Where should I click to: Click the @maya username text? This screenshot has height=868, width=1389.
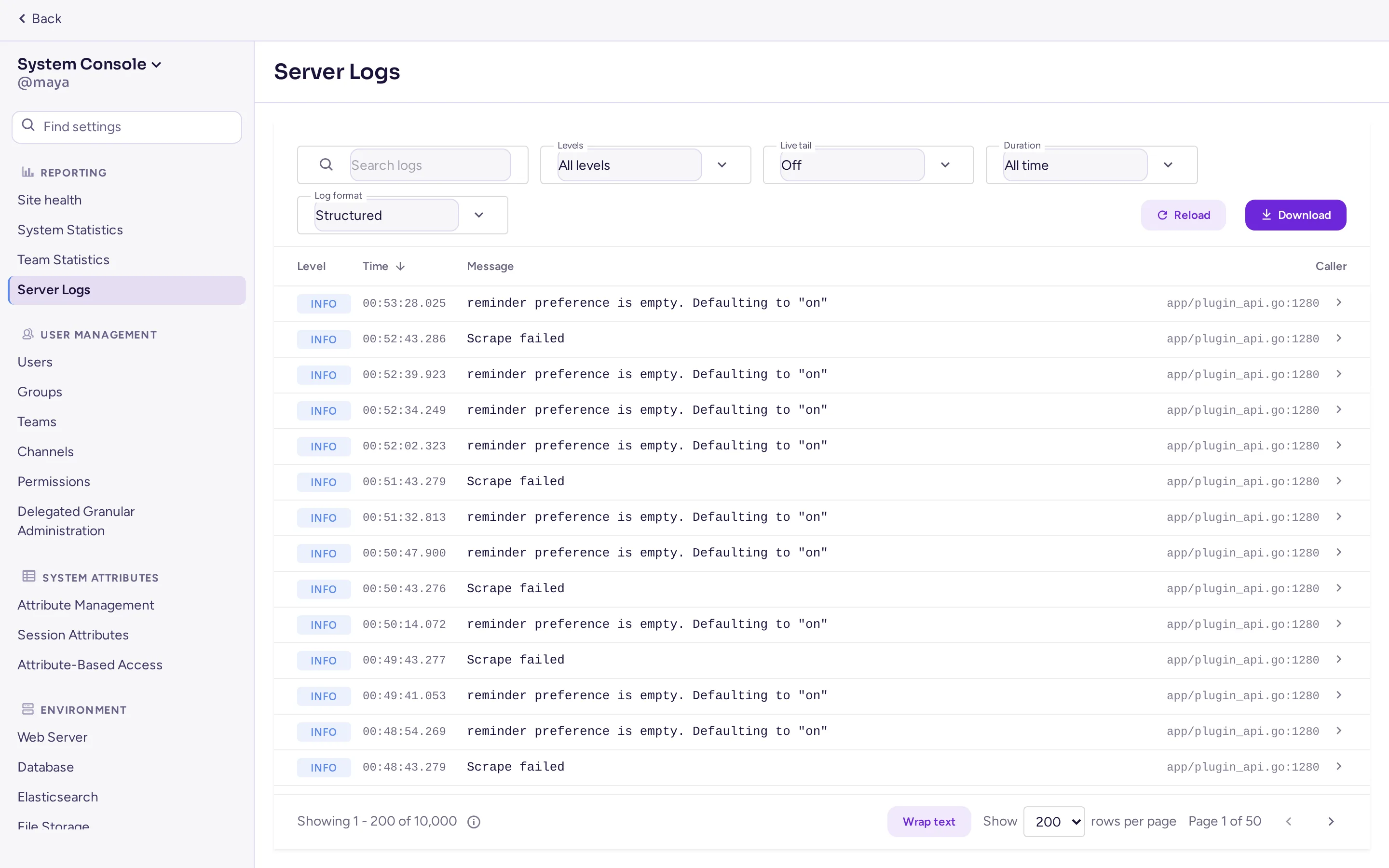point(43,82)
